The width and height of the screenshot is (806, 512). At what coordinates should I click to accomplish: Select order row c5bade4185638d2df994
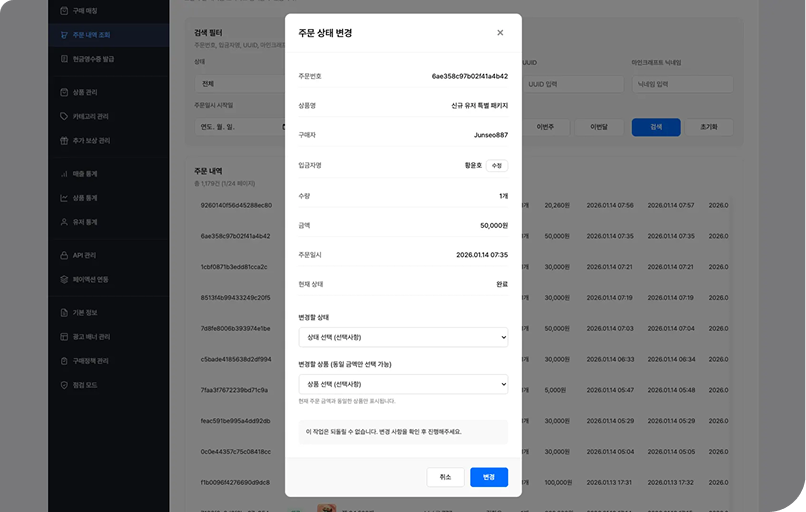tap(235, 359)
